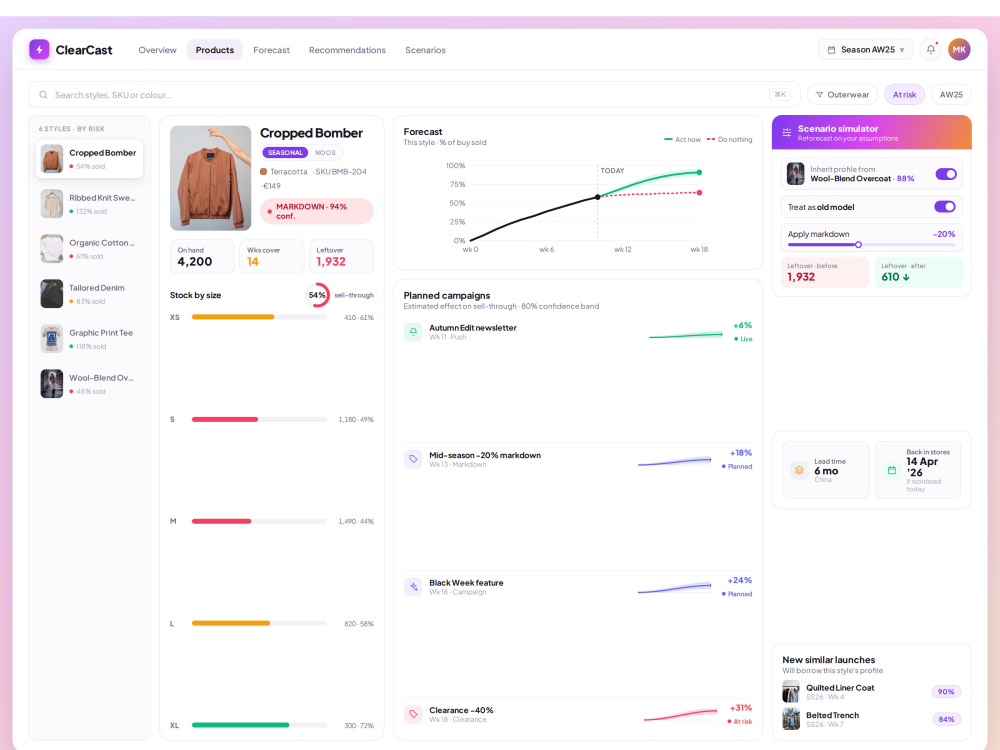Click the search magnifier icon

click(x=43, y=94)
